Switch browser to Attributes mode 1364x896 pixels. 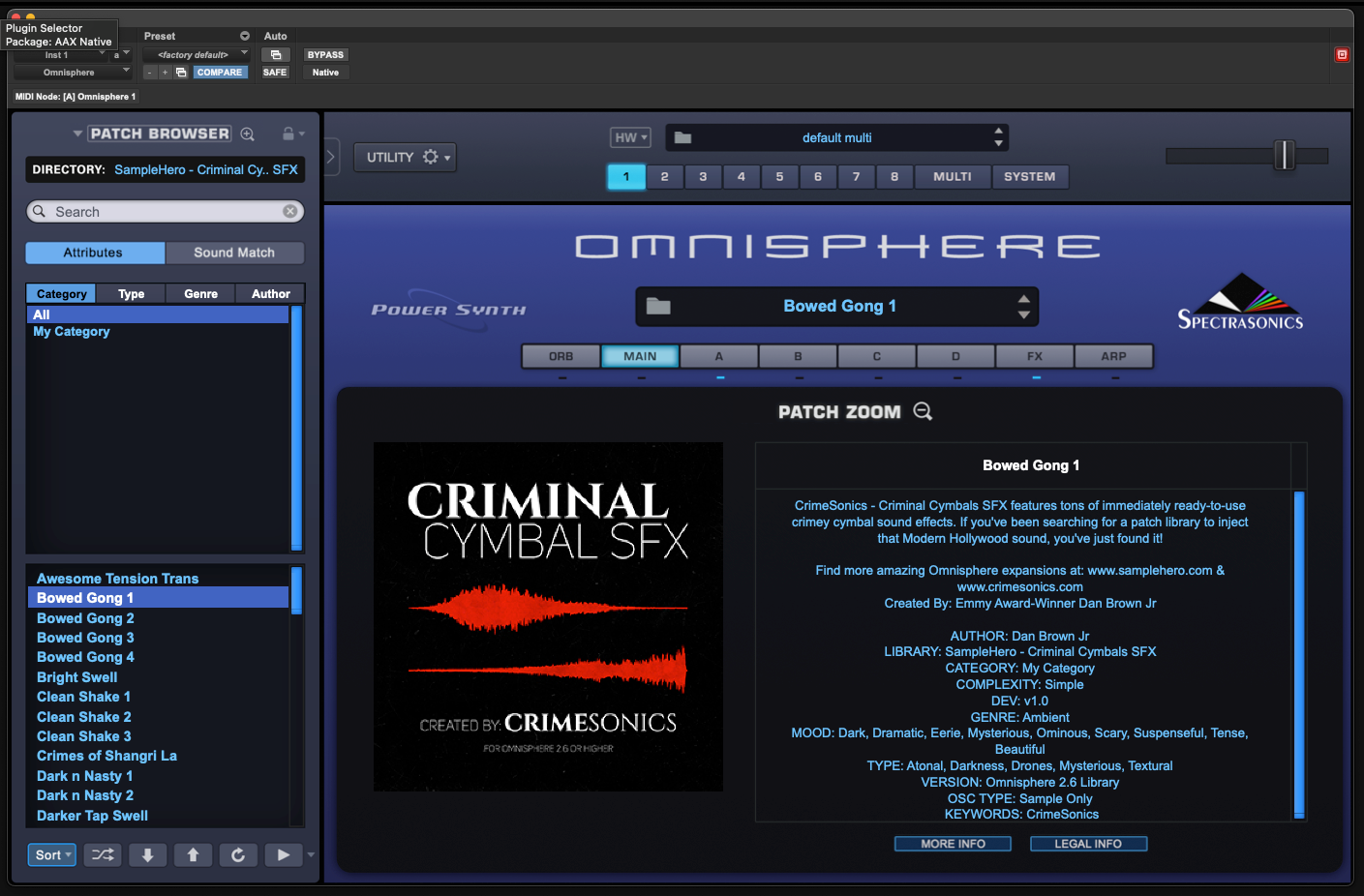94,253
